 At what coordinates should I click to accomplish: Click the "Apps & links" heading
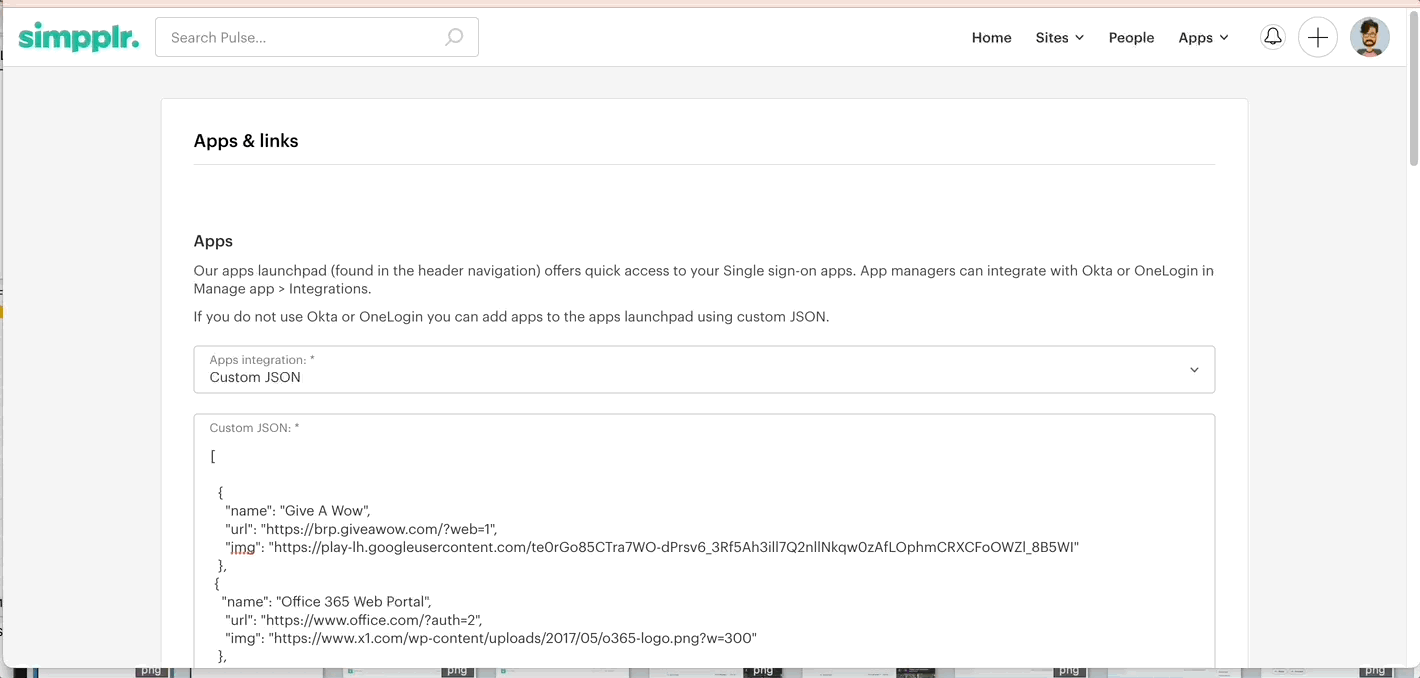(246, 141)
